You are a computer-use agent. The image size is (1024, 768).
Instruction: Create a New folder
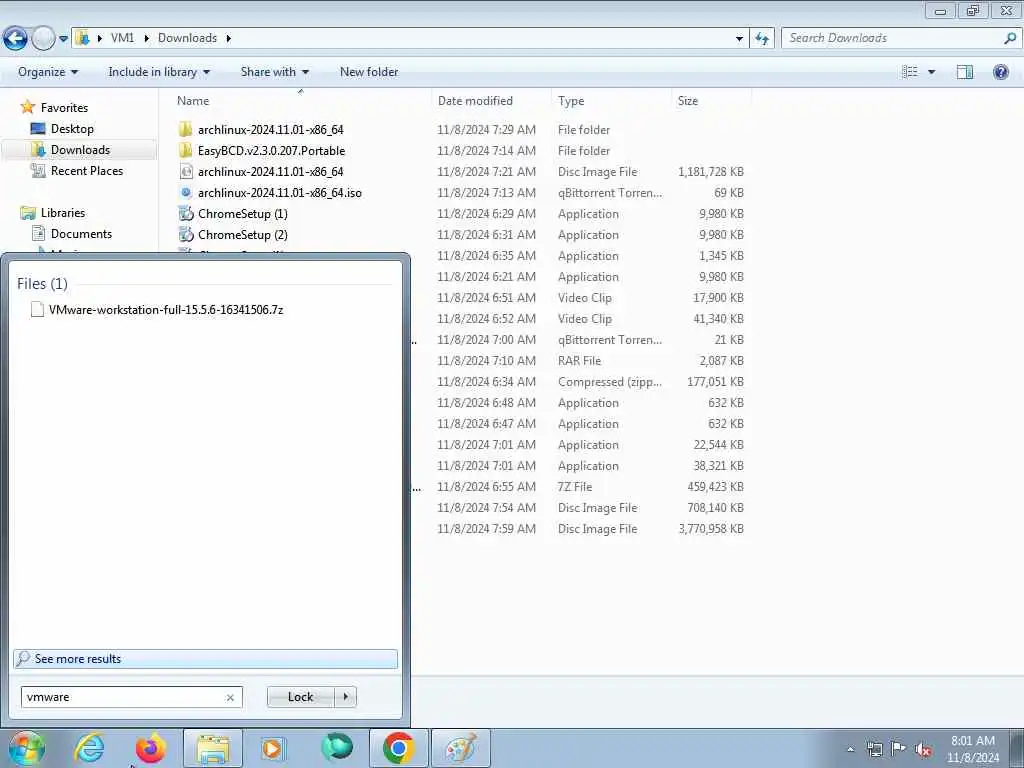tap(369, 72)
